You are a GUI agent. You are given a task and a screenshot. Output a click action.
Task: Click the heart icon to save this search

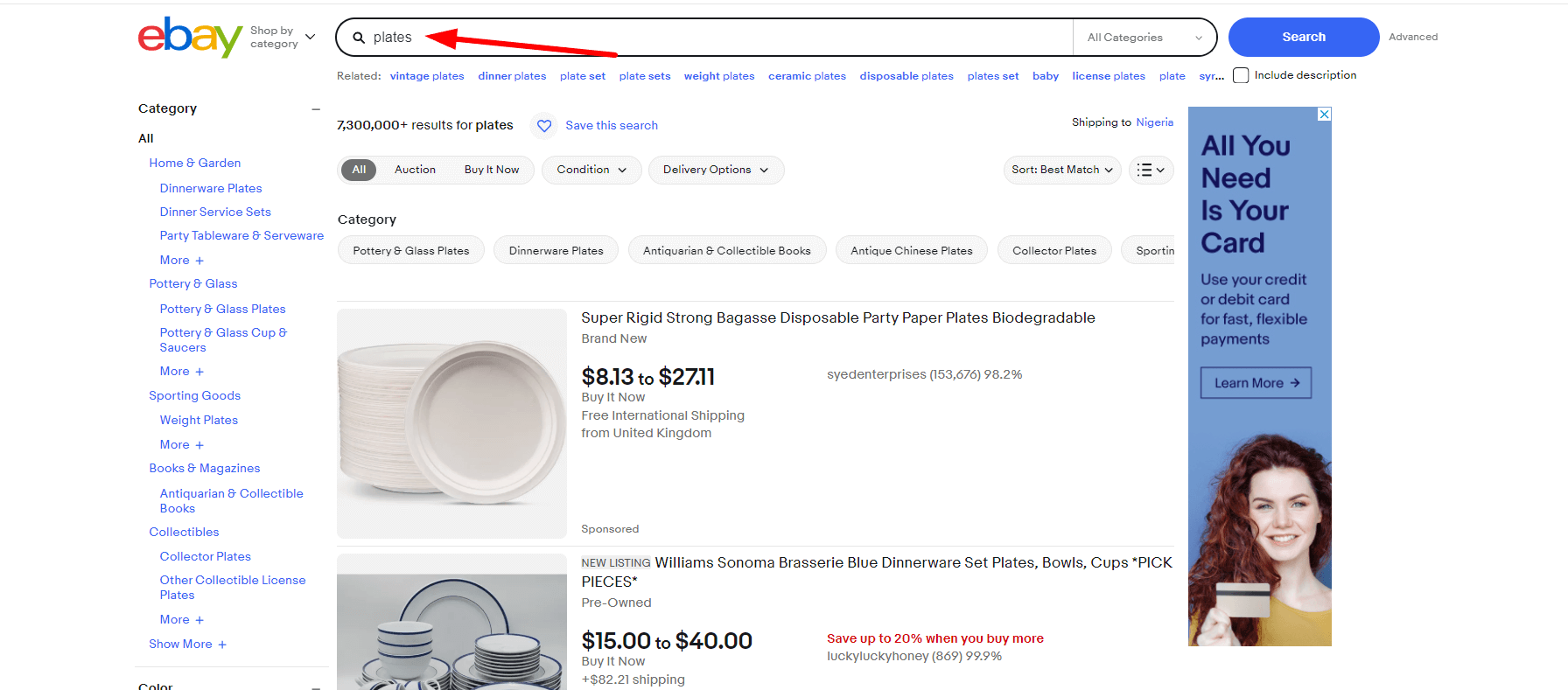543,125
